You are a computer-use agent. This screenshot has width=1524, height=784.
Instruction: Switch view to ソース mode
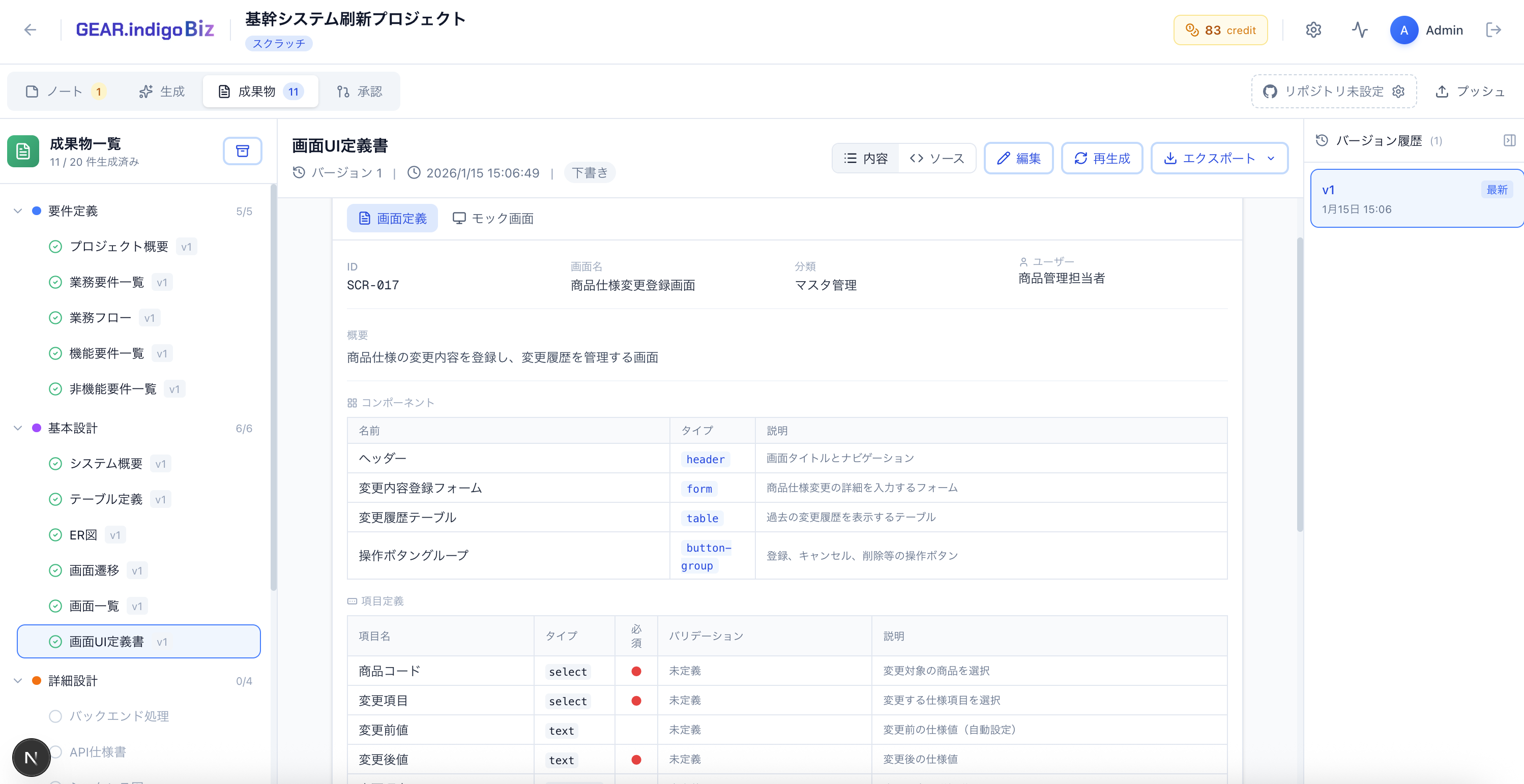point(937,159)
